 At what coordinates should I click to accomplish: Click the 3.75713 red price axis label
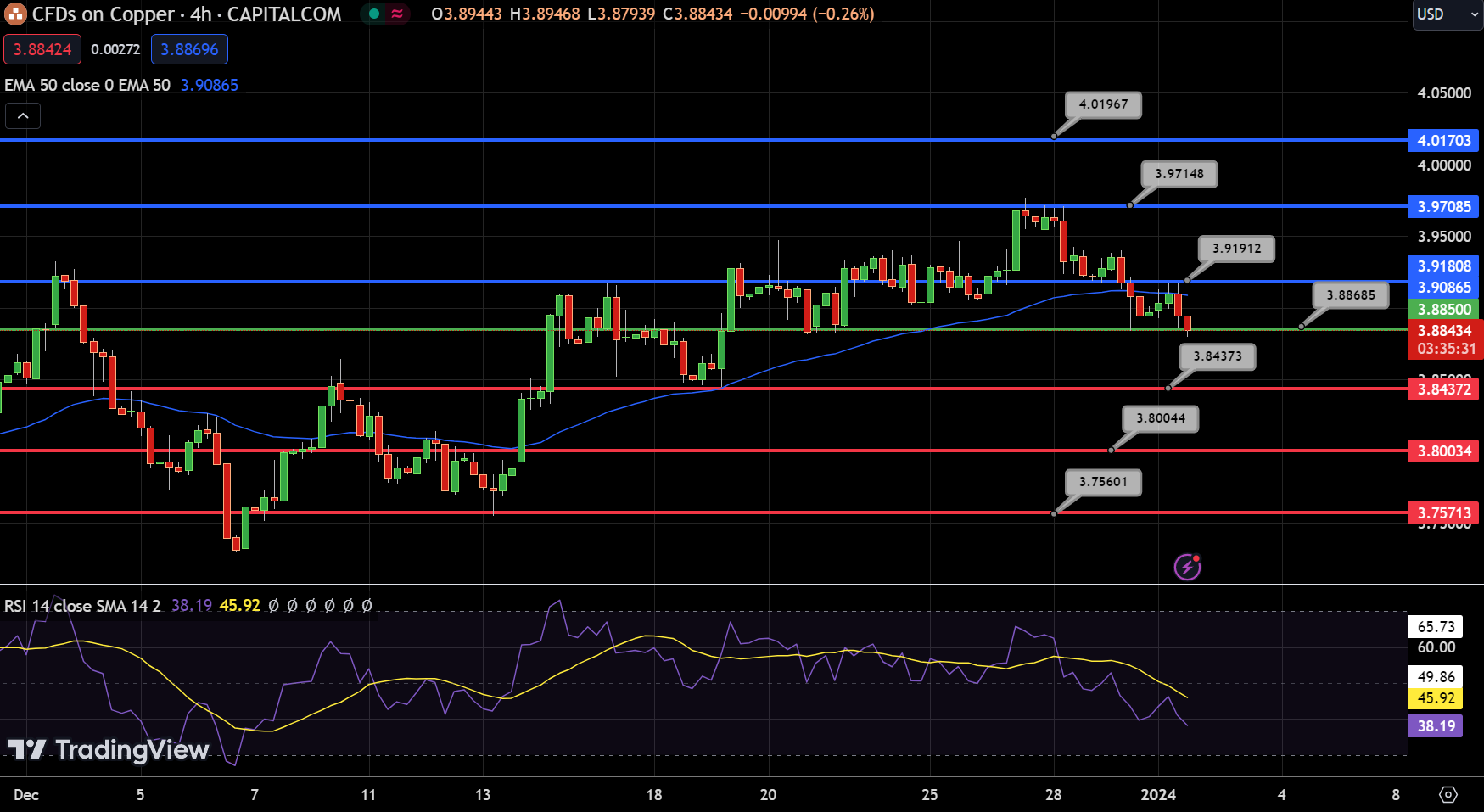pos(1444,513)
